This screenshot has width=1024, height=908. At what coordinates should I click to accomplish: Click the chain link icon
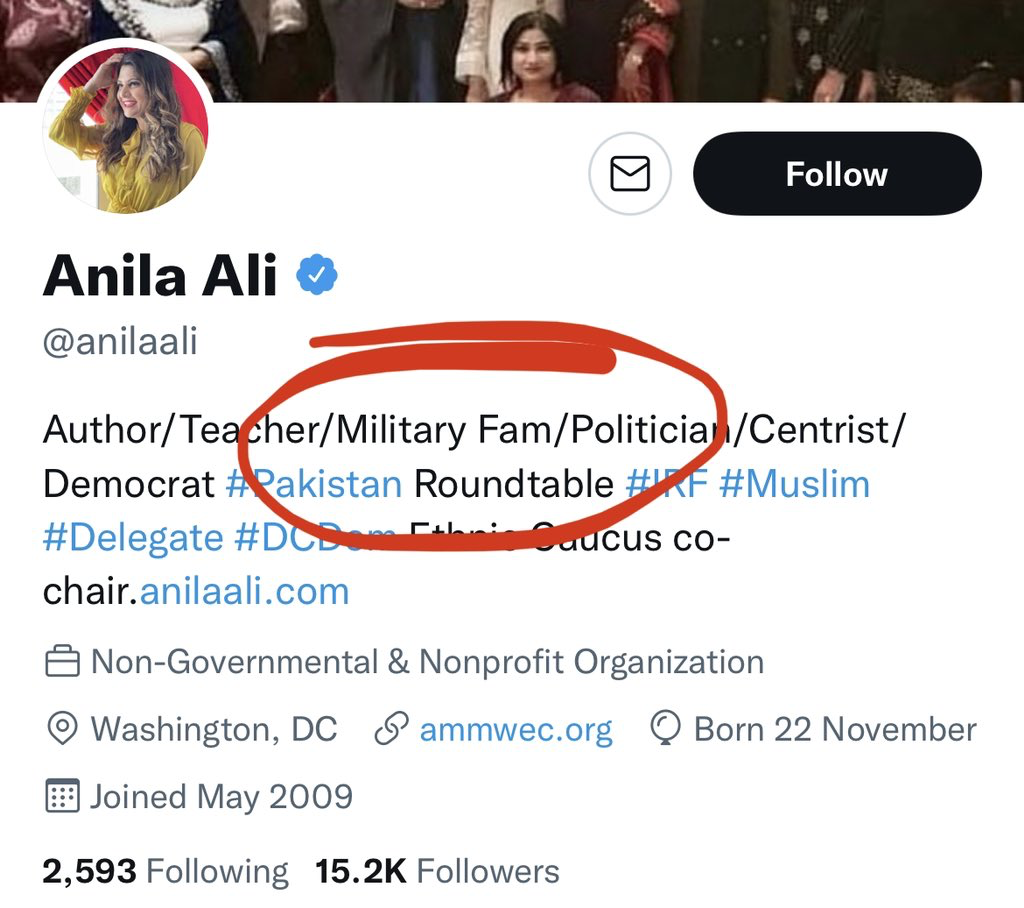click(x=392, y=728)
